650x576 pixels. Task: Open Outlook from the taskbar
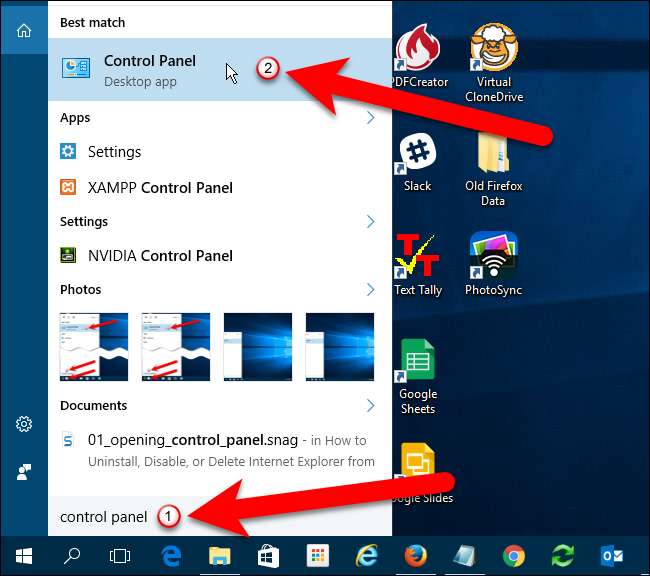[611, 555]
